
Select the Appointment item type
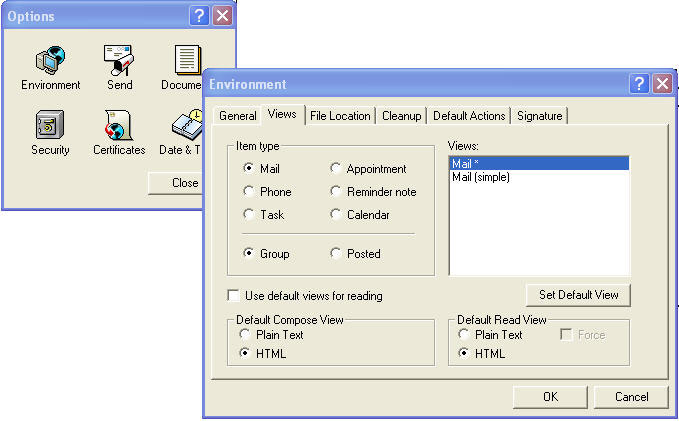pos(336,168)
